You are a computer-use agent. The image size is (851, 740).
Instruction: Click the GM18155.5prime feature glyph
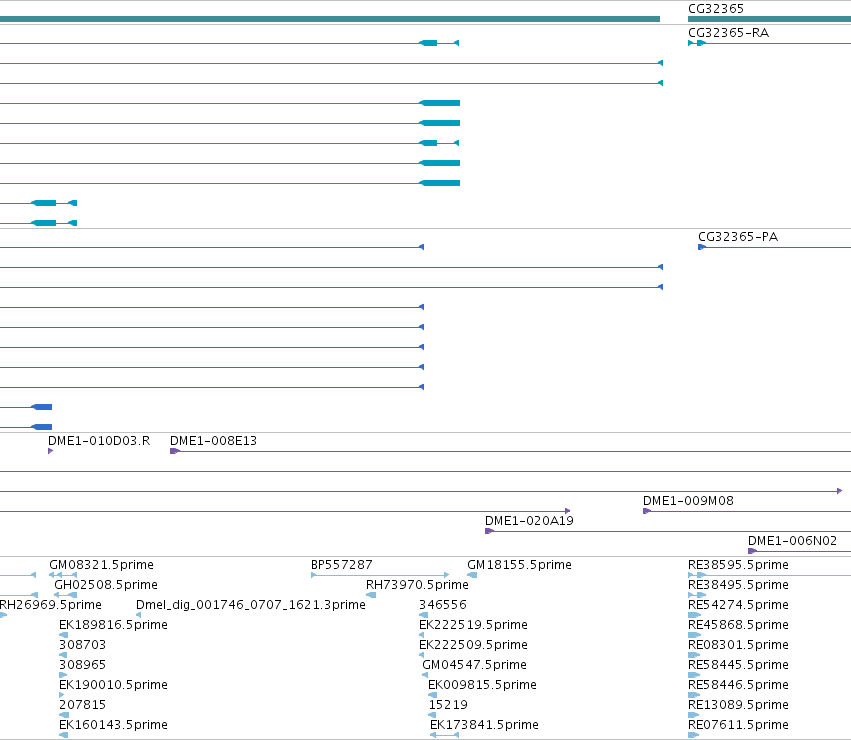pyautogui.click(x=472, y=575)
